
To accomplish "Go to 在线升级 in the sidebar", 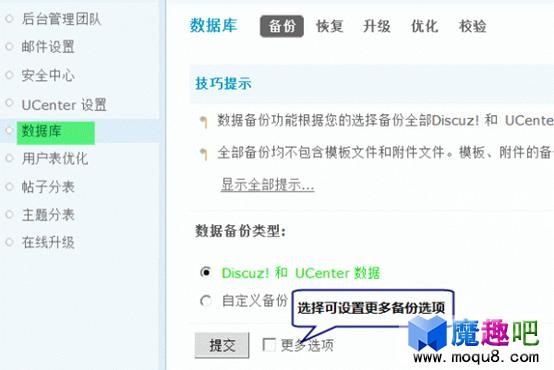I will point(48,242).
